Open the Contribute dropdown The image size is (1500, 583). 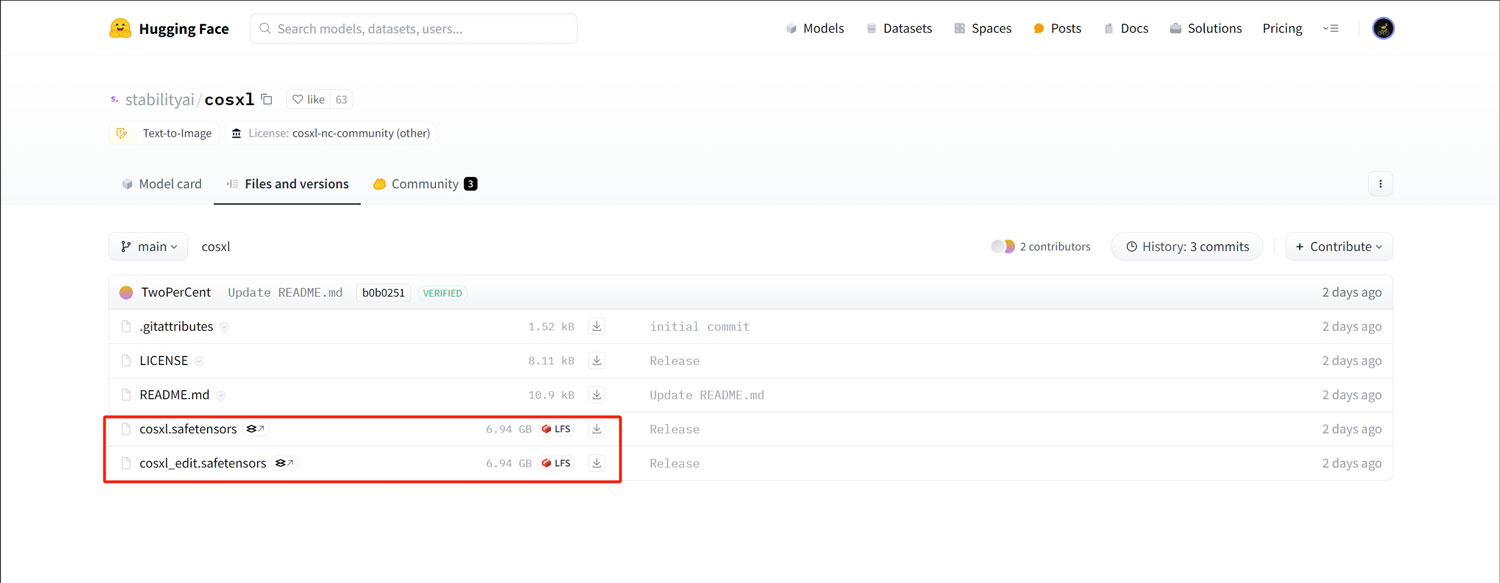click(x=1339, y=247)
